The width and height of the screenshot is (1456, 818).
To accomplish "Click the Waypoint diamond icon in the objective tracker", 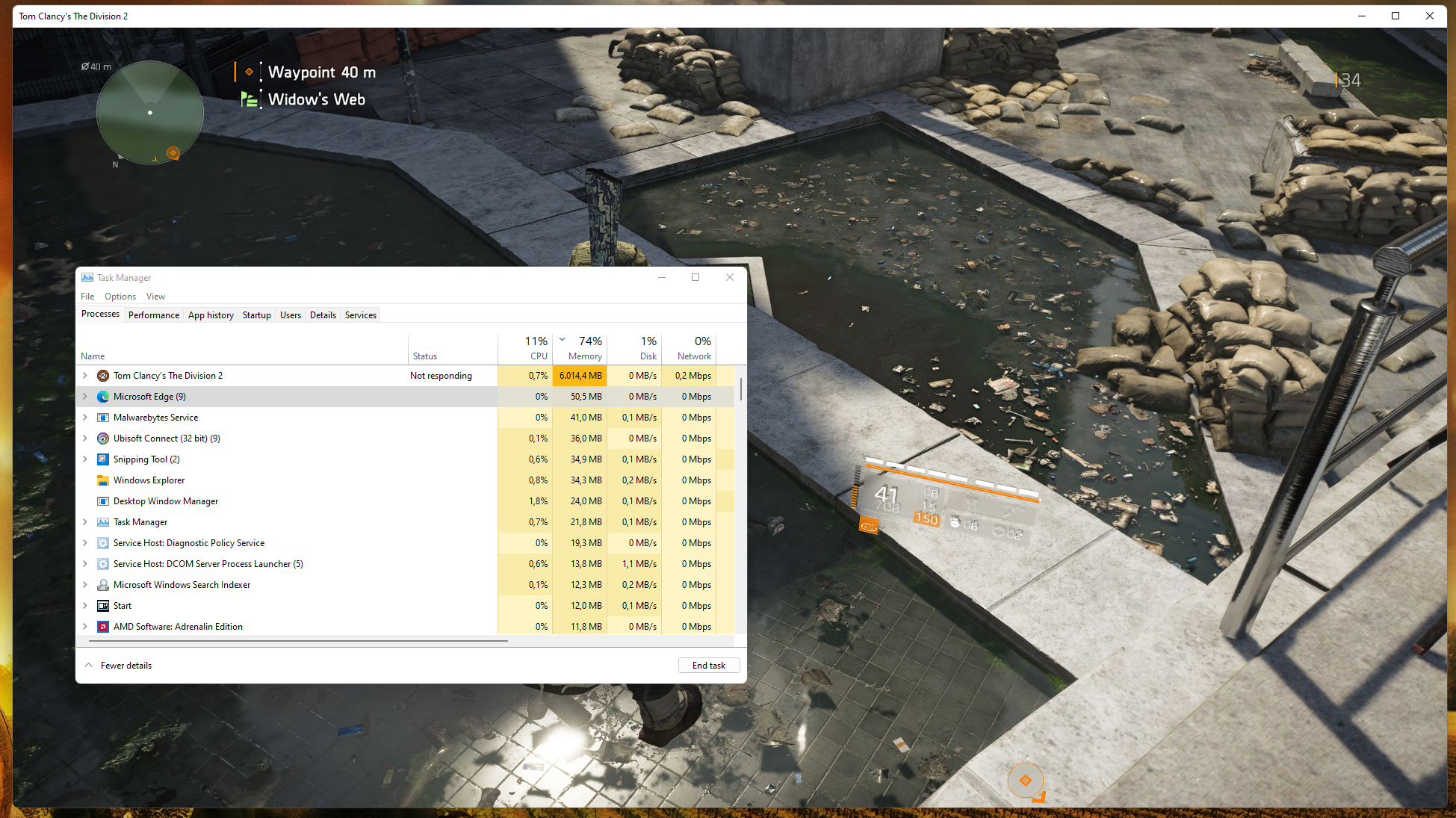I will [249, 72].
